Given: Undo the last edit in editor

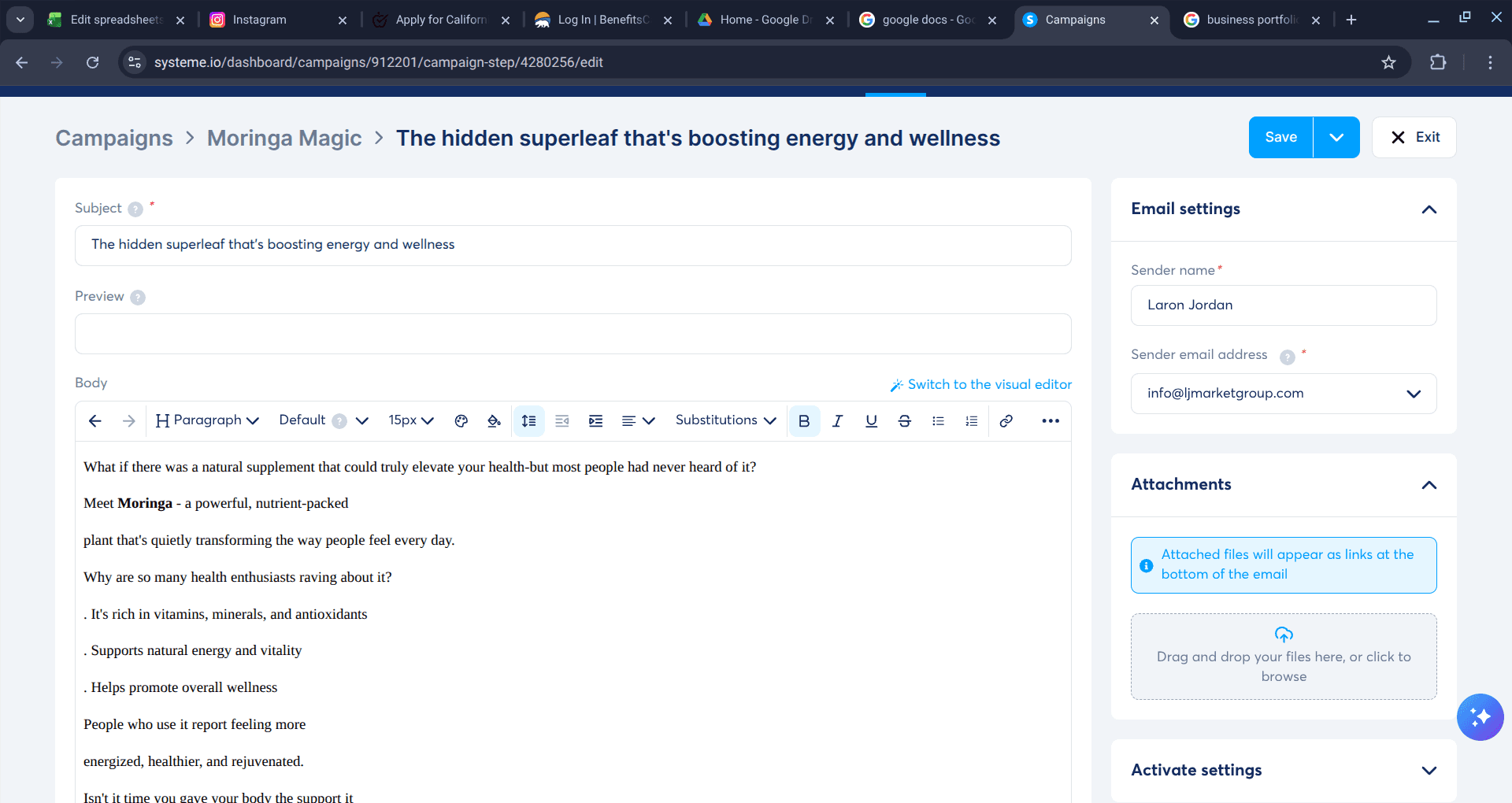Looking at the screenshot, I should (x=95, y=421).
